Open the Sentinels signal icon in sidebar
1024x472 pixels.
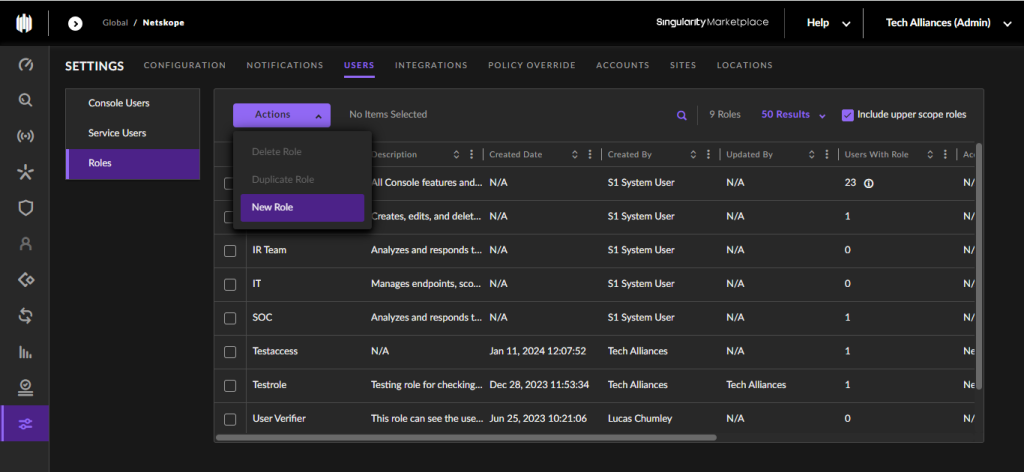25,136
